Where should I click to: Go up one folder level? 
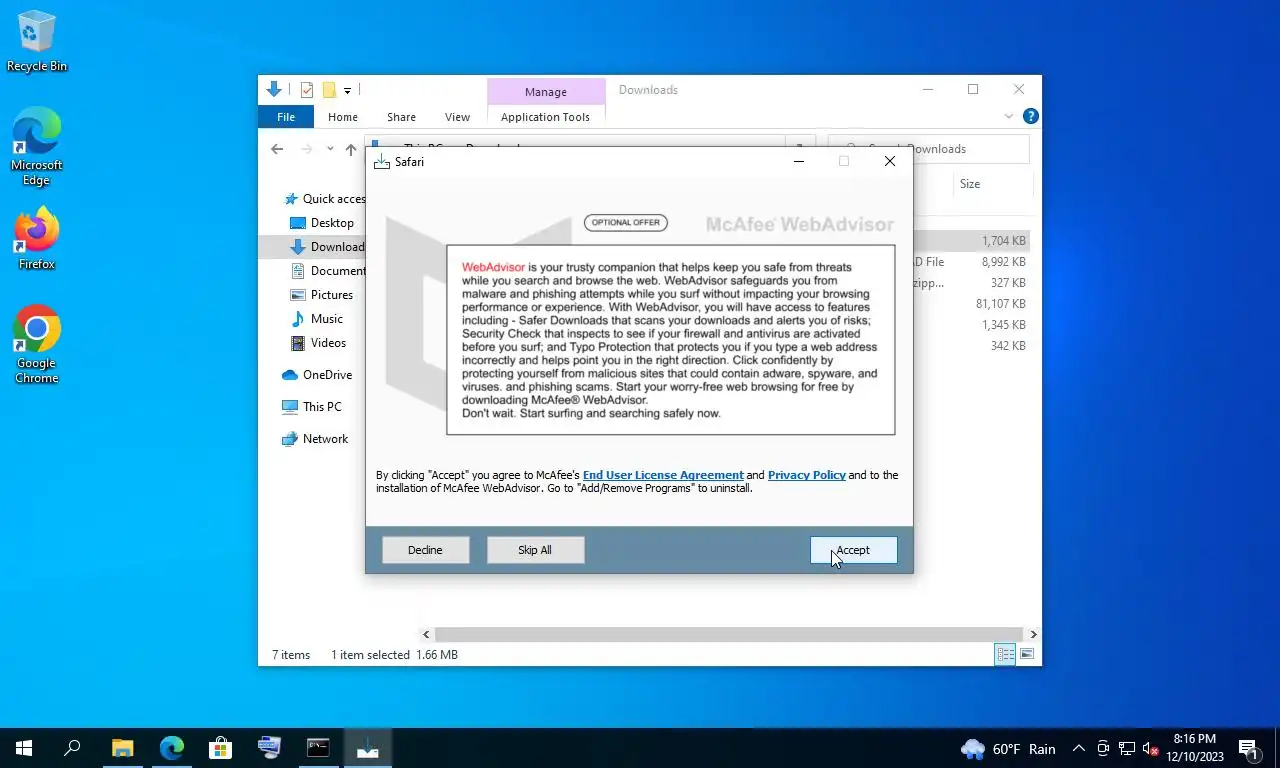(x=351, y=149)
